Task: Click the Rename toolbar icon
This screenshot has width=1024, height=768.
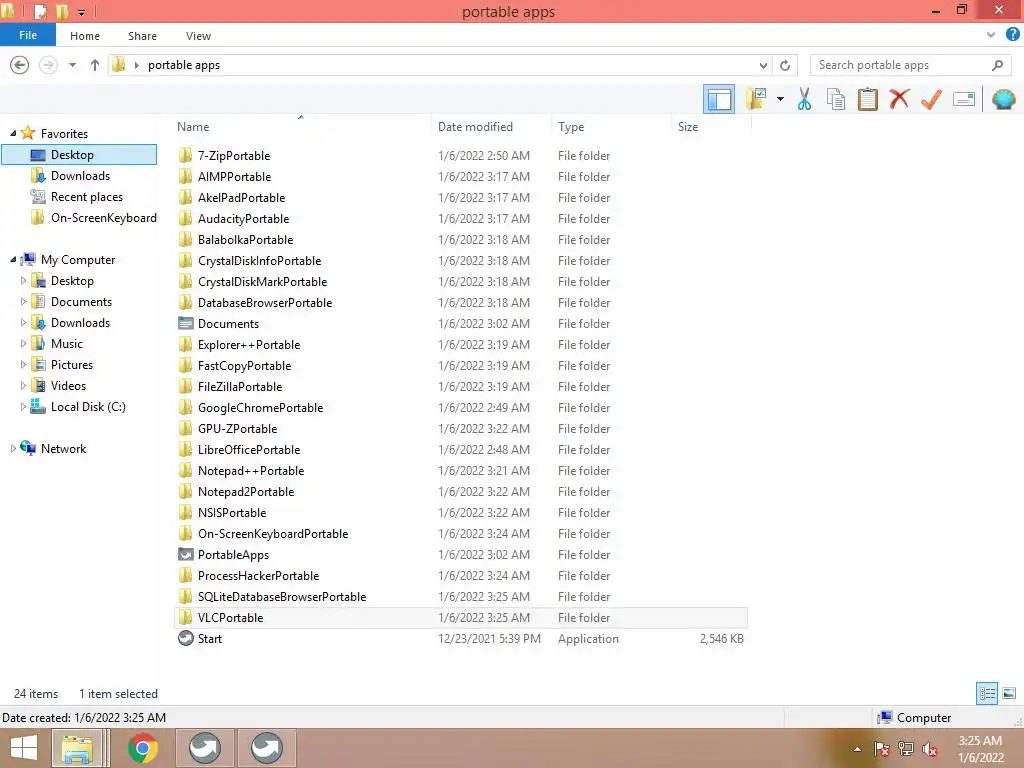Action: [x=964, y=99]
